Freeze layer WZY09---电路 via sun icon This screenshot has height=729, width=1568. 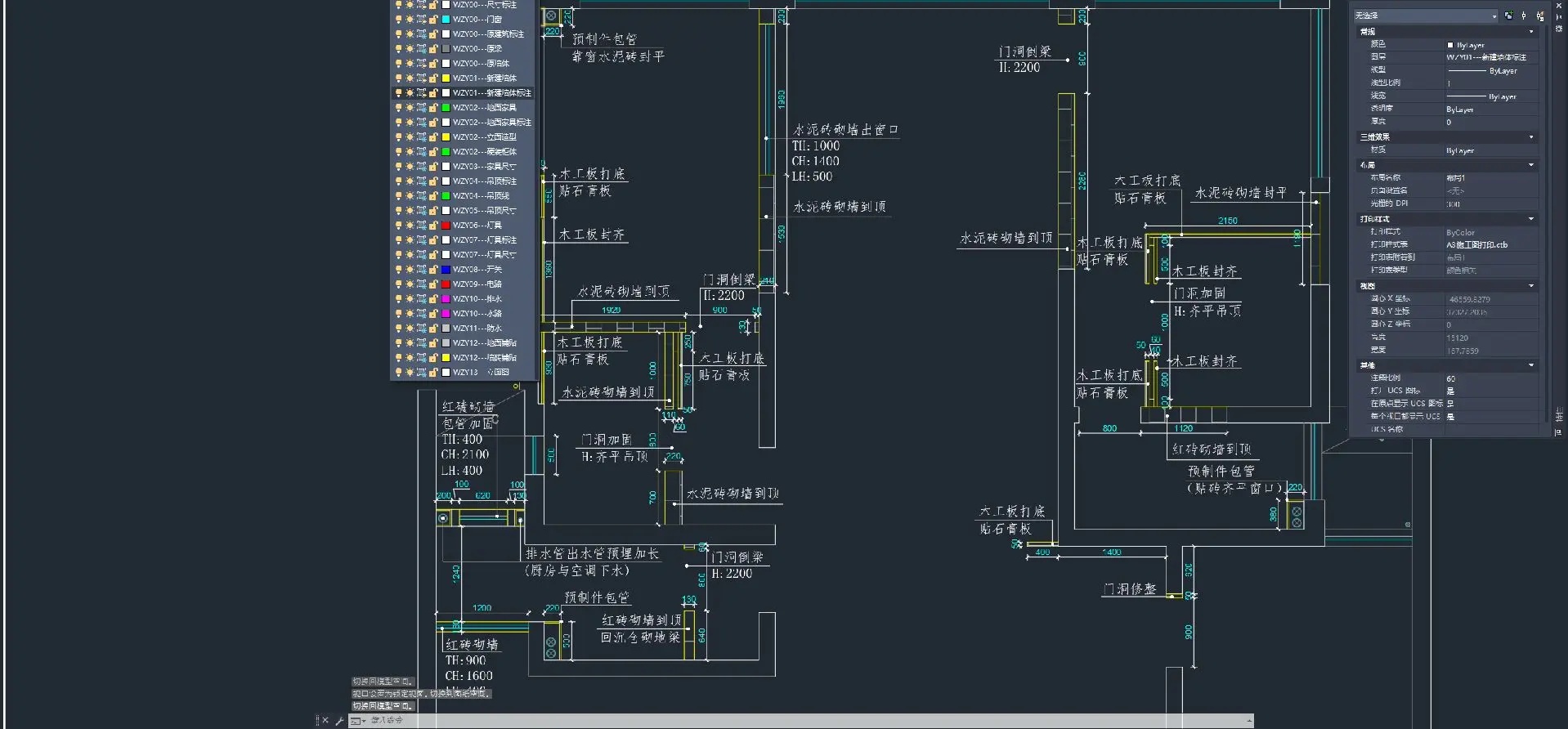pos(410,284)
